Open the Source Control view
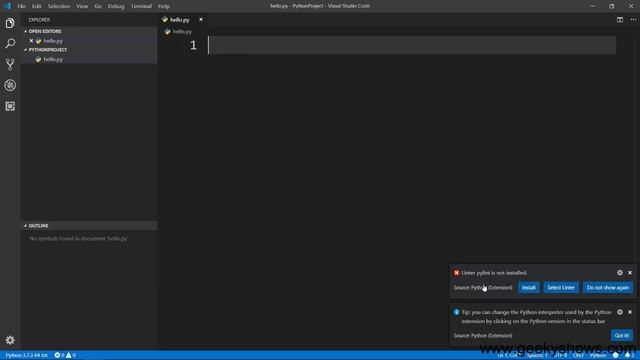The width and height of the screenshot is (640, 360). (10, 64)
